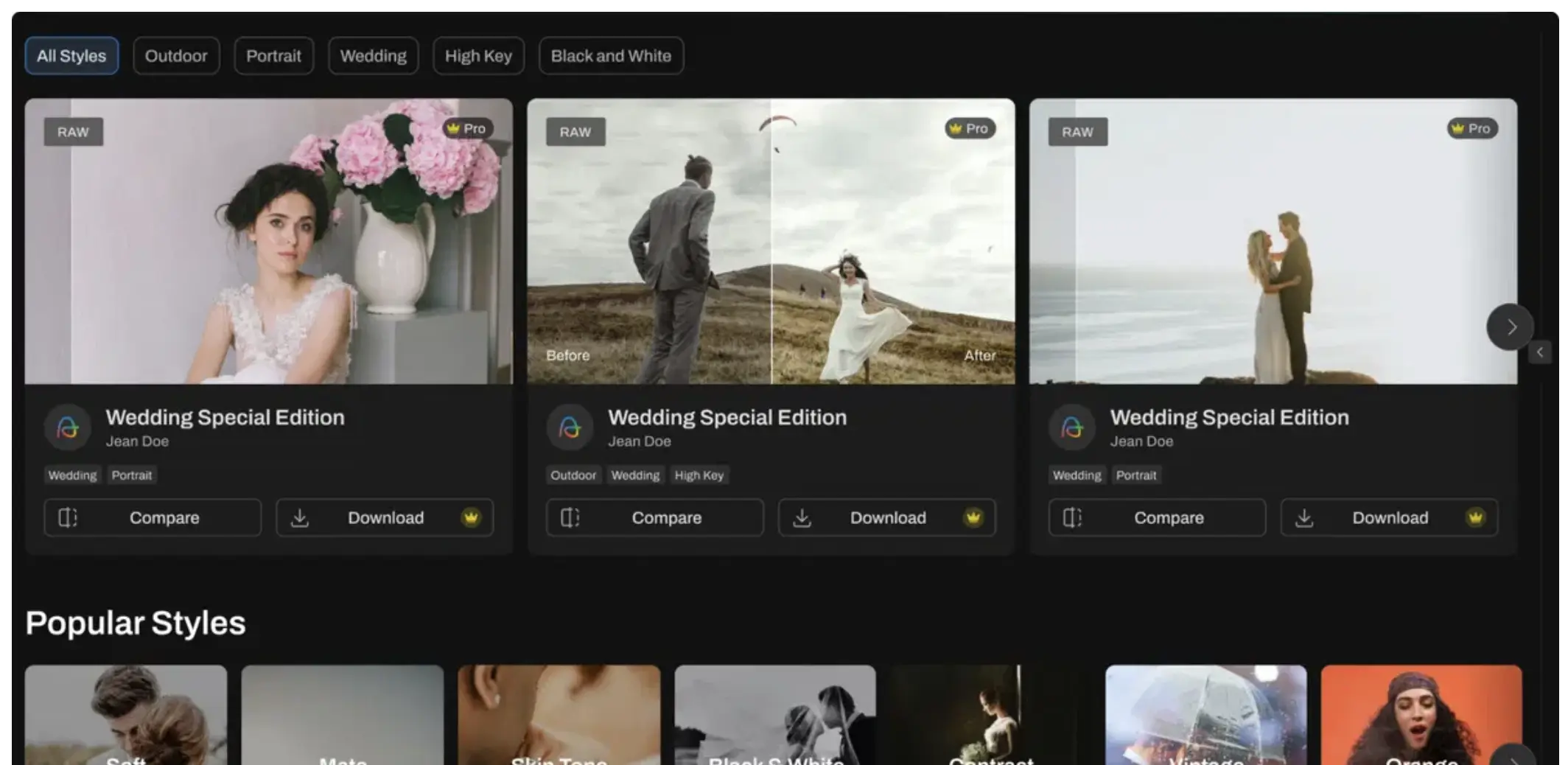Click the Portrait tag on the first card
Screen dimensions: 1568x765
pyautogui.click(x=132, y=475)
